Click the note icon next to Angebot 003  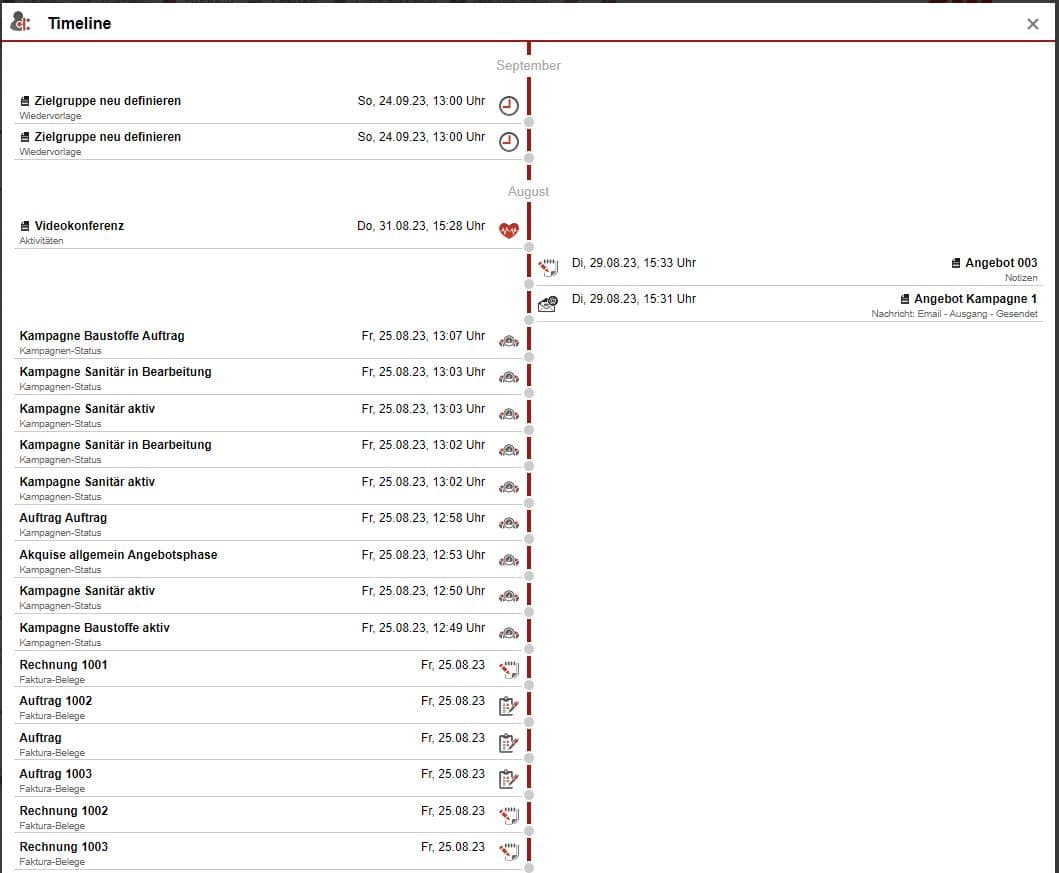[x=548, y=268]
